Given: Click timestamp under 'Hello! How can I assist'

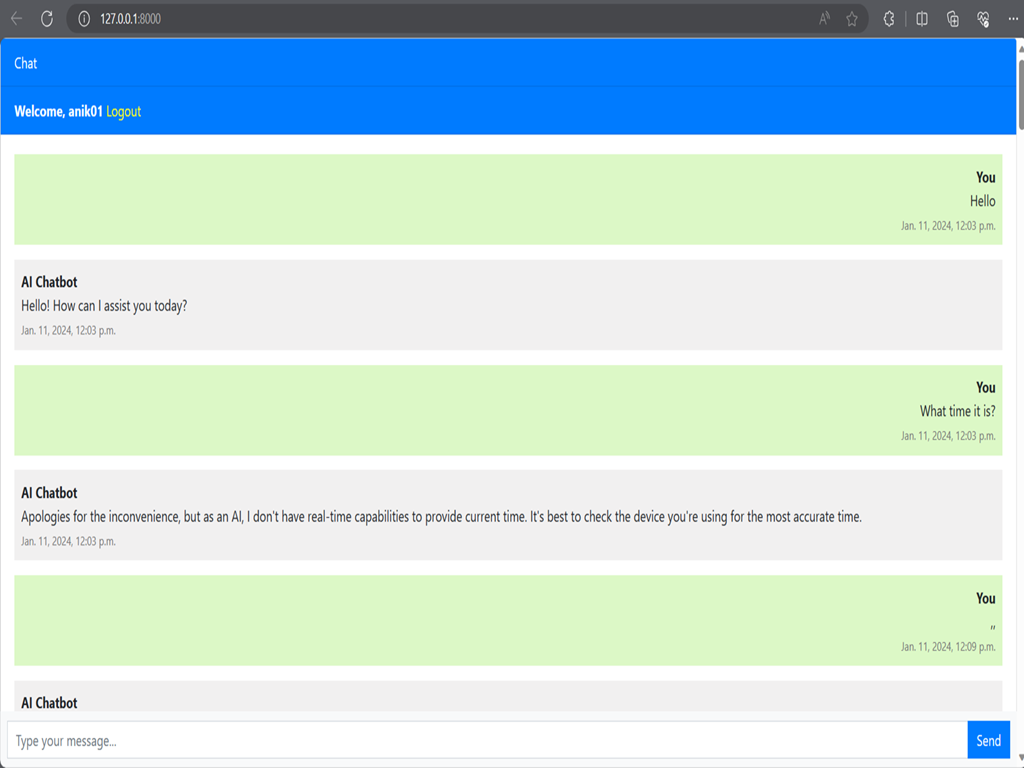Looking at the screenshot, I should tap(68, 330).
